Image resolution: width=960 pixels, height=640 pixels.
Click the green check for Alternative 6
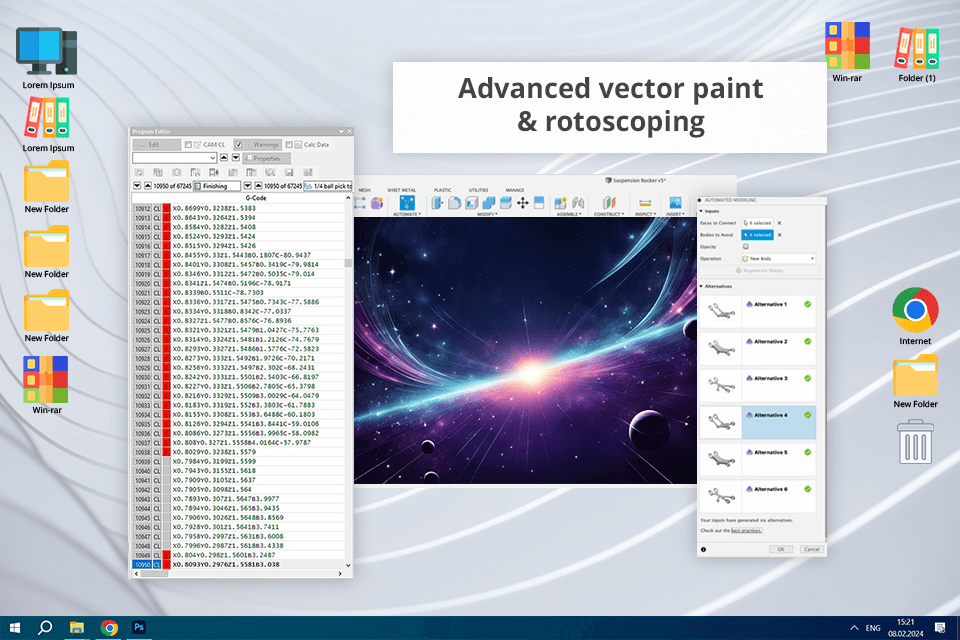[x=808, y=489]
